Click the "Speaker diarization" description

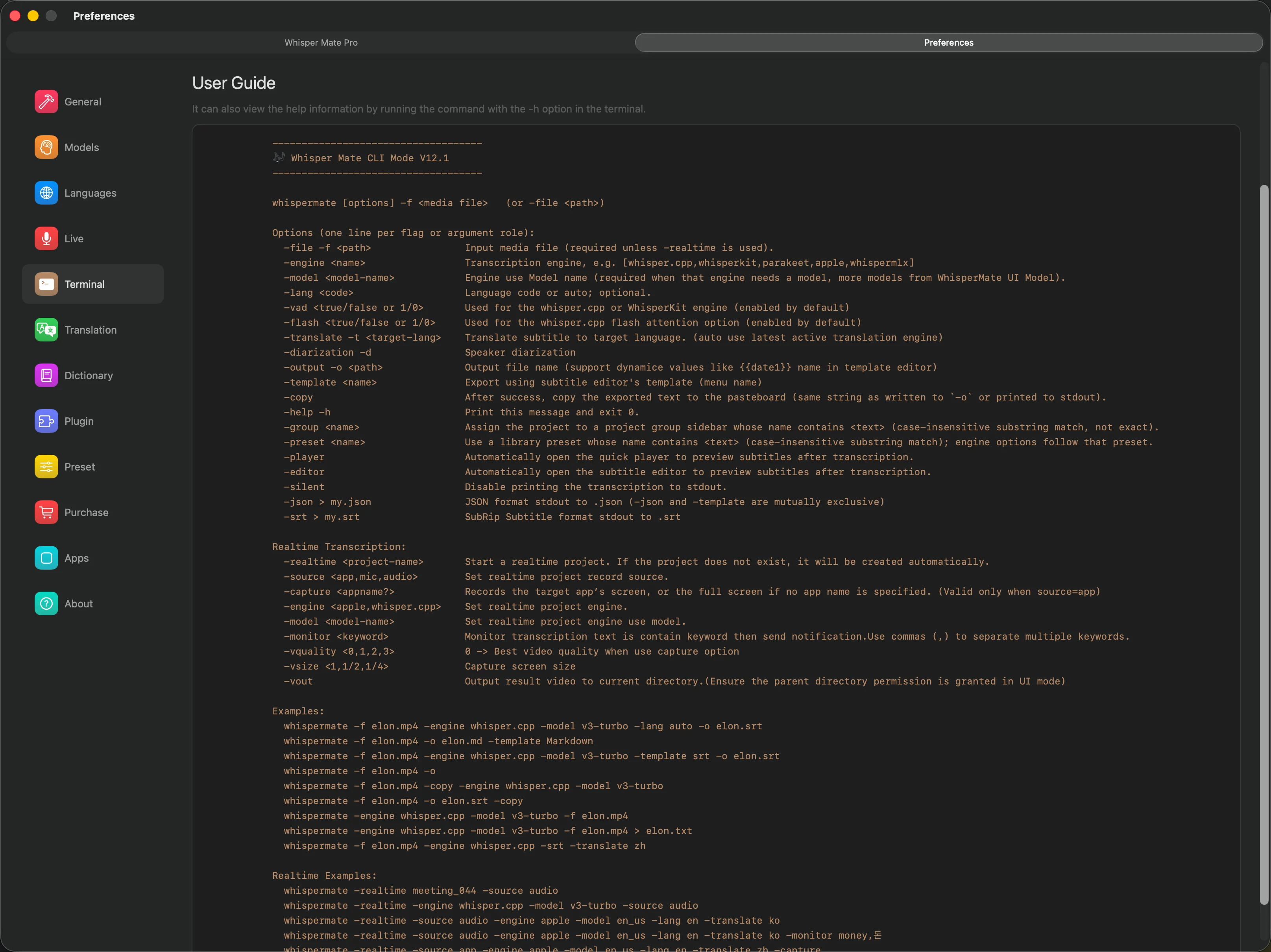coord(520,352)
